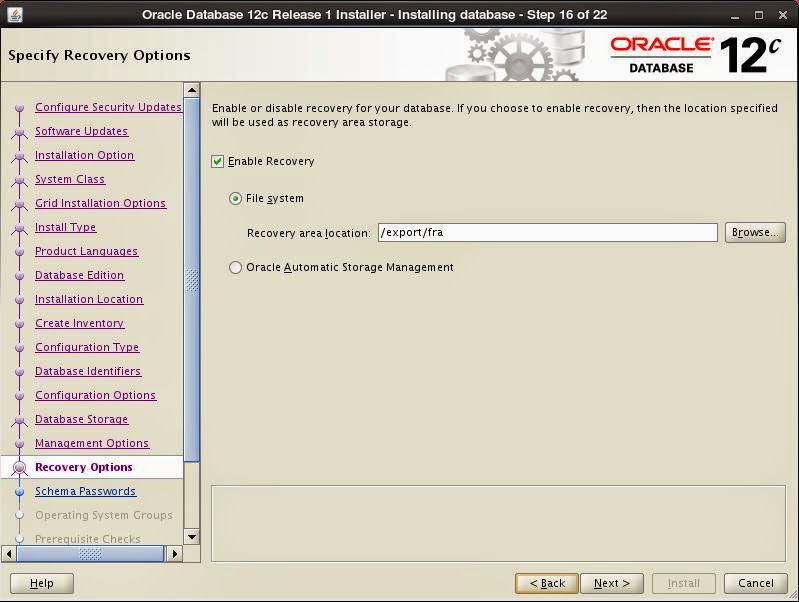799x602 pixels.
Task: Select the current Recovery Options step
Action: tap(84, 467)
